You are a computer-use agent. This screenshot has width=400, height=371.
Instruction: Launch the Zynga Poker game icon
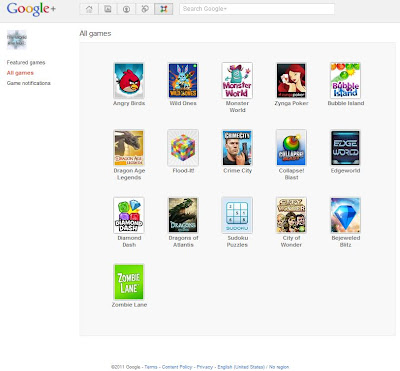tap(291, 80)
